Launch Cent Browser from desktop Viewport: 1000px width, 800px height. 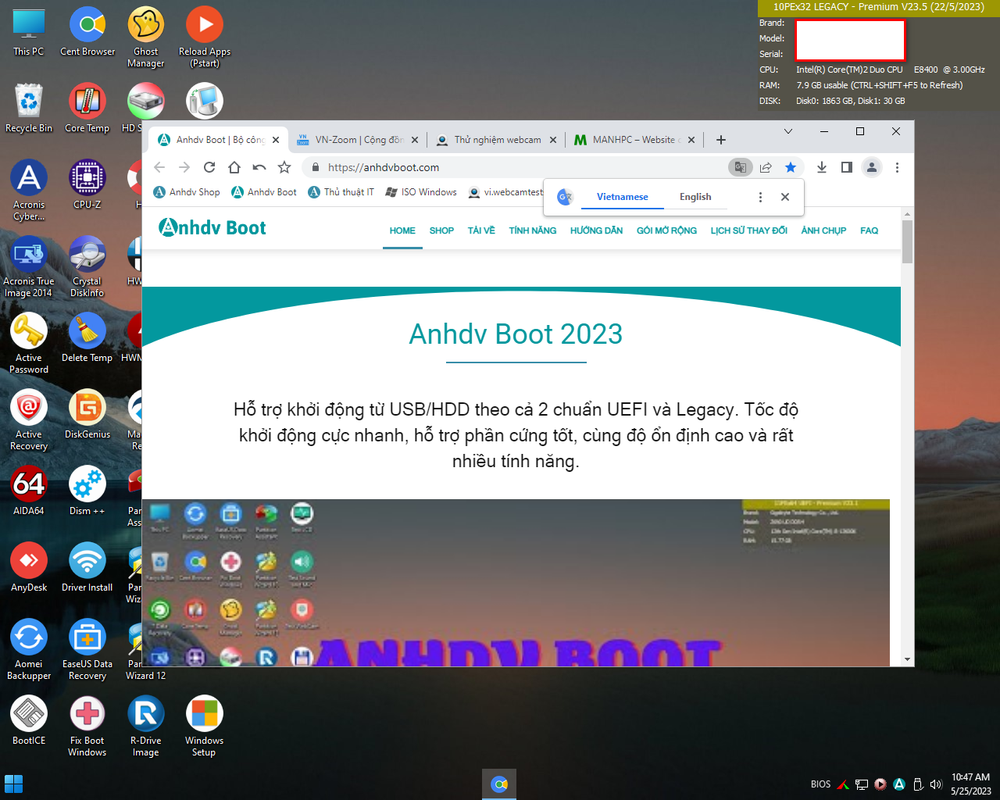click(87, 33)
